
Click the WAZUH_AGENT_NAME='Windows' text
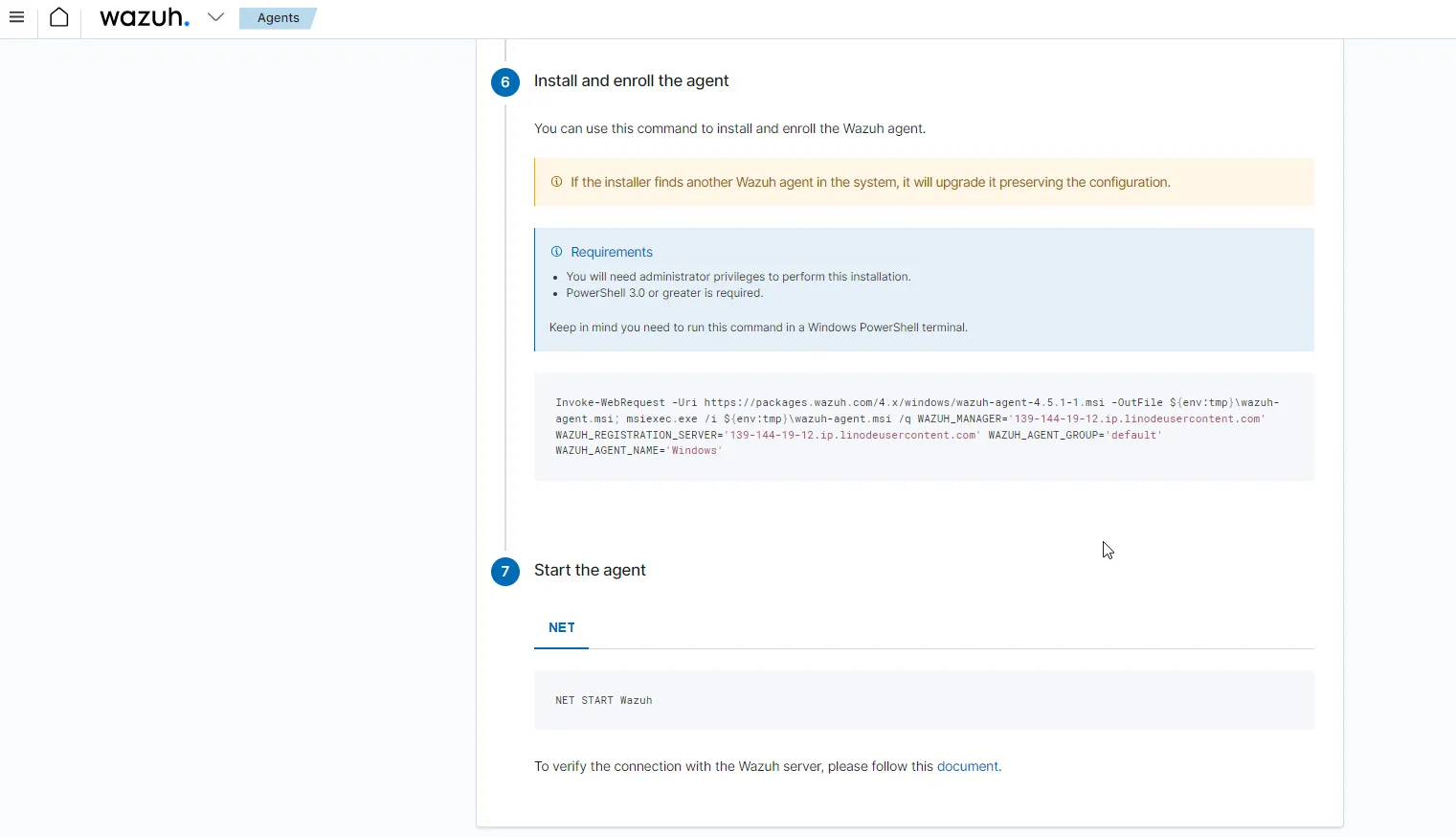(638, 451)
